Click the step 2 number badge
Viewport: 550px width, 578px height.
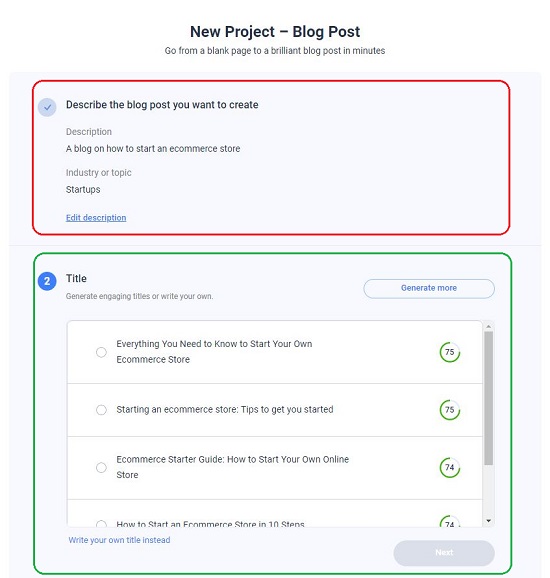pos(47,281)
